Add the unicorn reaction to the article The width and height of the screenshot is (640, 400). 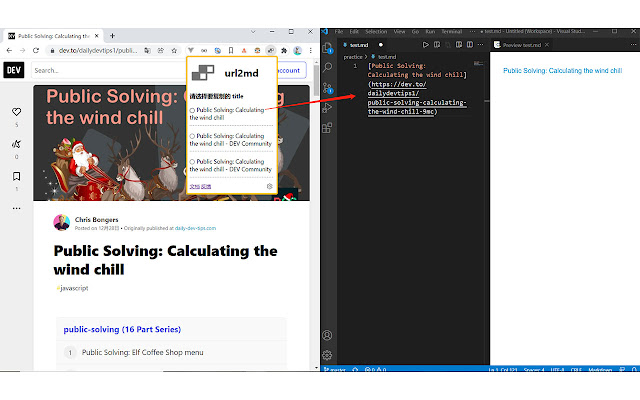[x=16, y=144]
